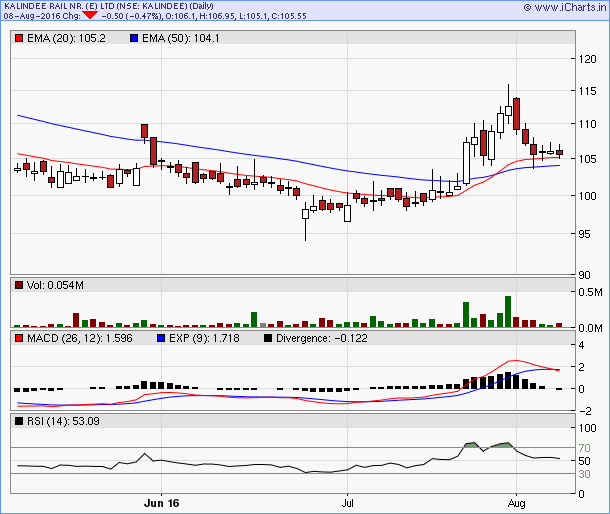
Task: Click the 90 price axis label
Action: (x=584, y=275)
